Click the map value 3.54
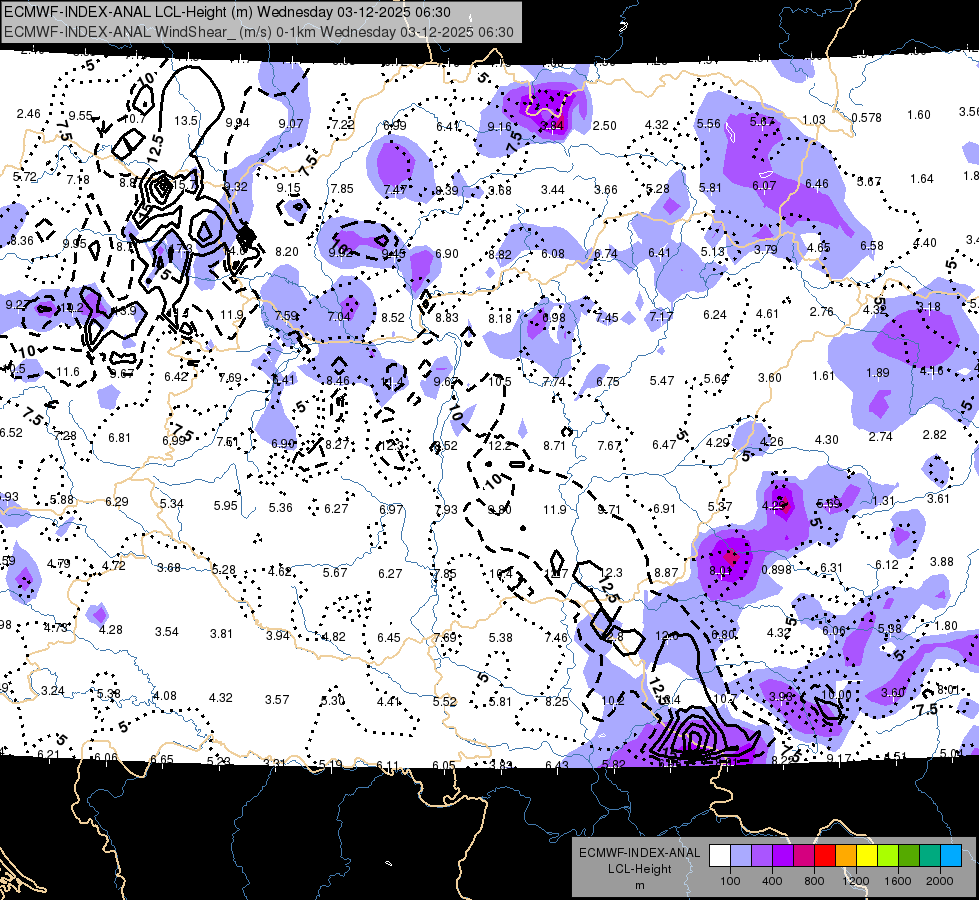The height and width of the screenshot is (900, 979). tap(167, 632)
